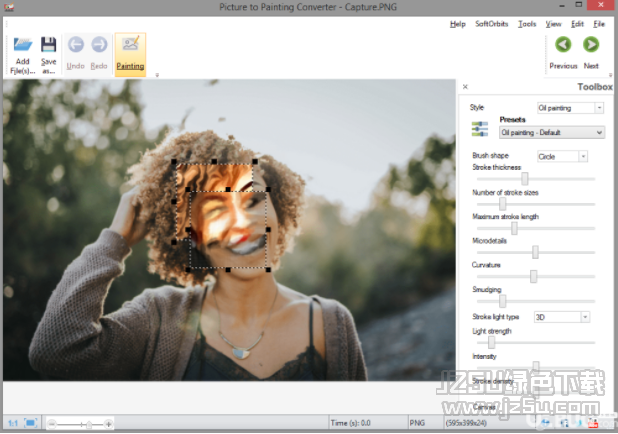The image size is (618, 434).
Task: Open the View menu
Action: click(x=553, y=24)
